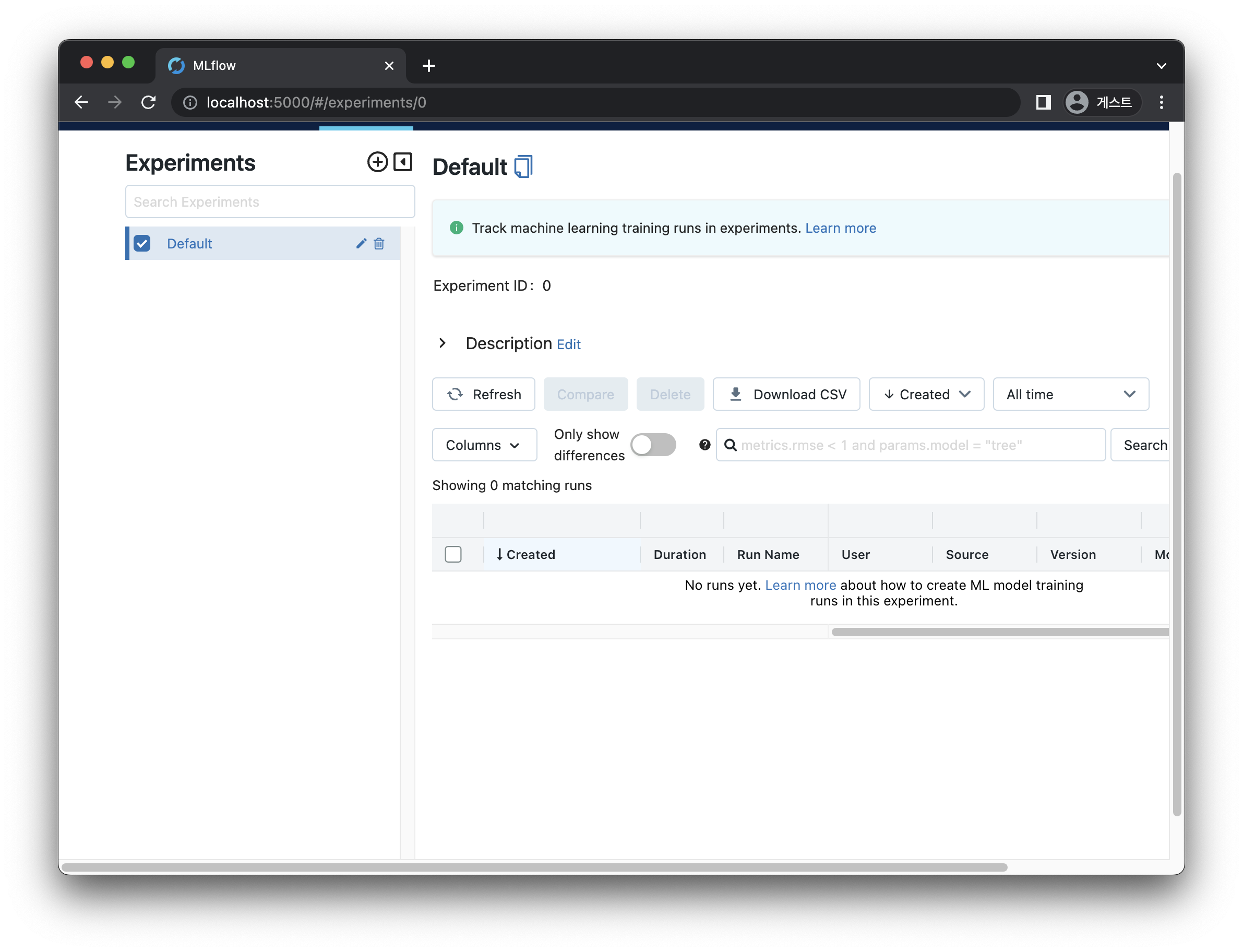The height and width of the screenshot is (952, 1243).
Task: Click the browser forward arrow
Action: coord(115,102)
